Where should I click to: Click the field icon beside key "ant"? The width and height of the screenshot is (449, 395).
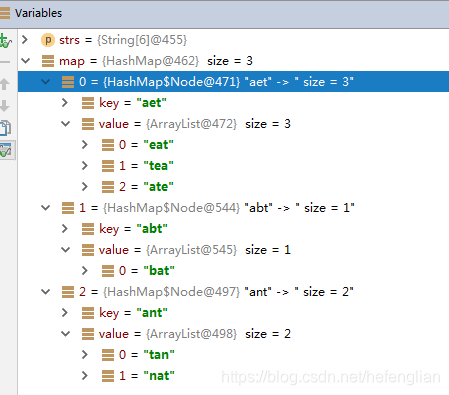pyautogui.click(x=88, y=313)
